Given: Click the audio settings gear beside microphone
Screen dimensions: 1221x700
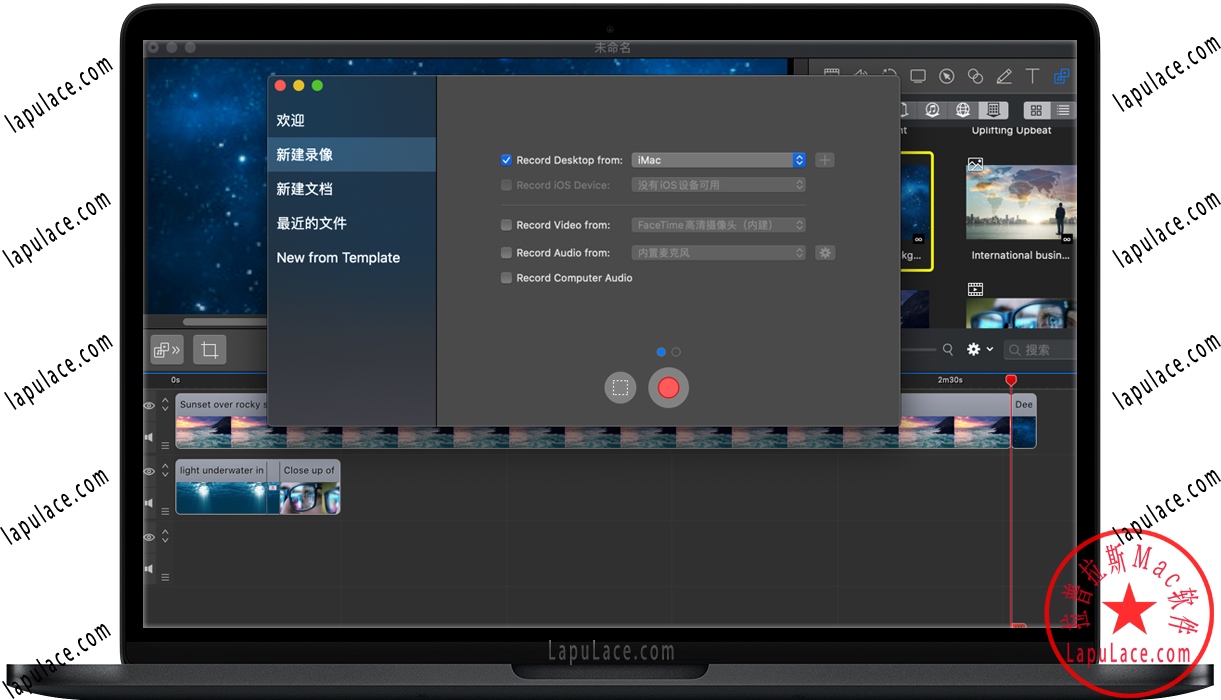Looking at the screenshot, I should click(x=824, y=253).
